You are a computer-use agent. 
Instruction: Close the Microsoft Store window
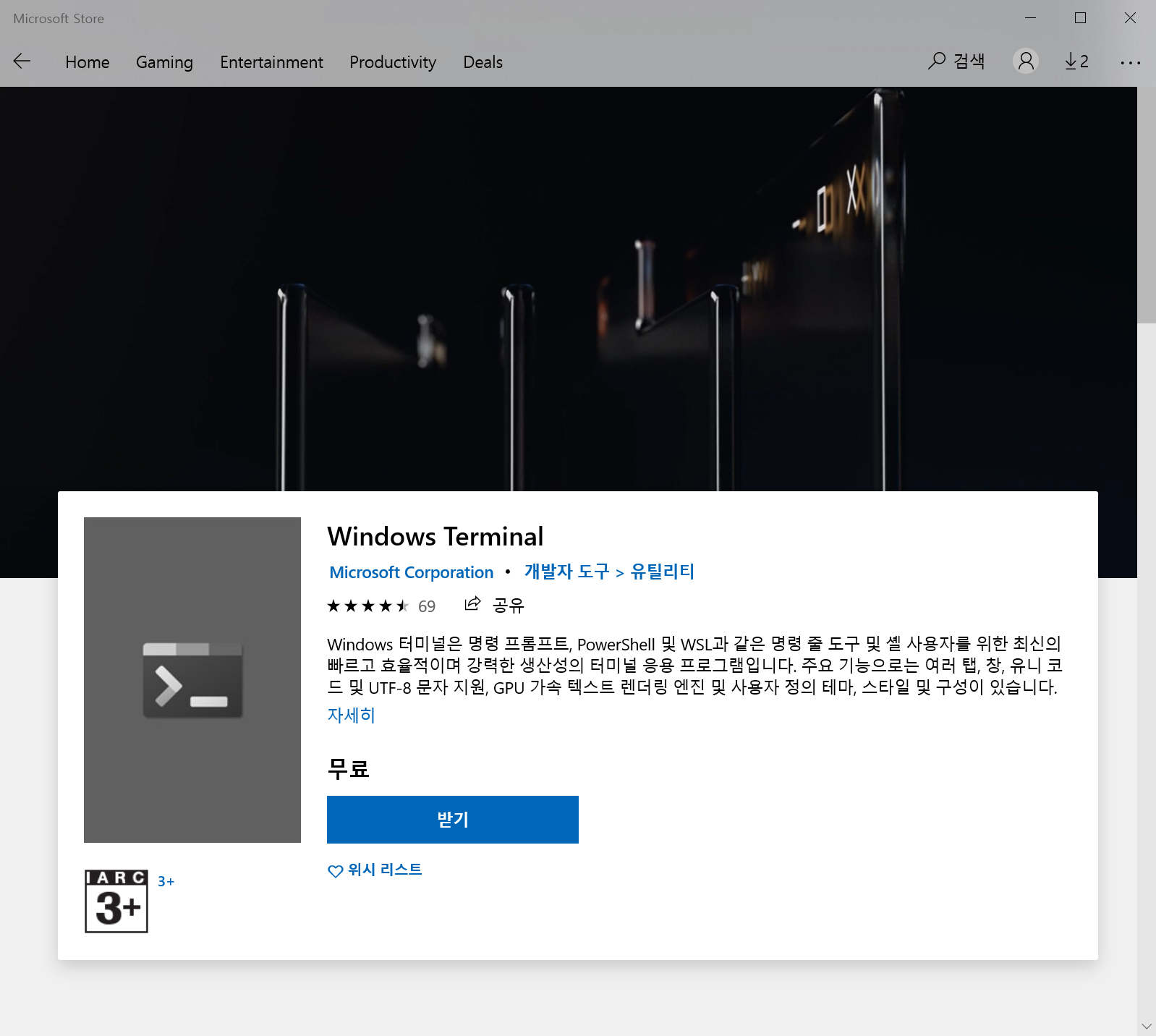click(x=1130, y=18)
